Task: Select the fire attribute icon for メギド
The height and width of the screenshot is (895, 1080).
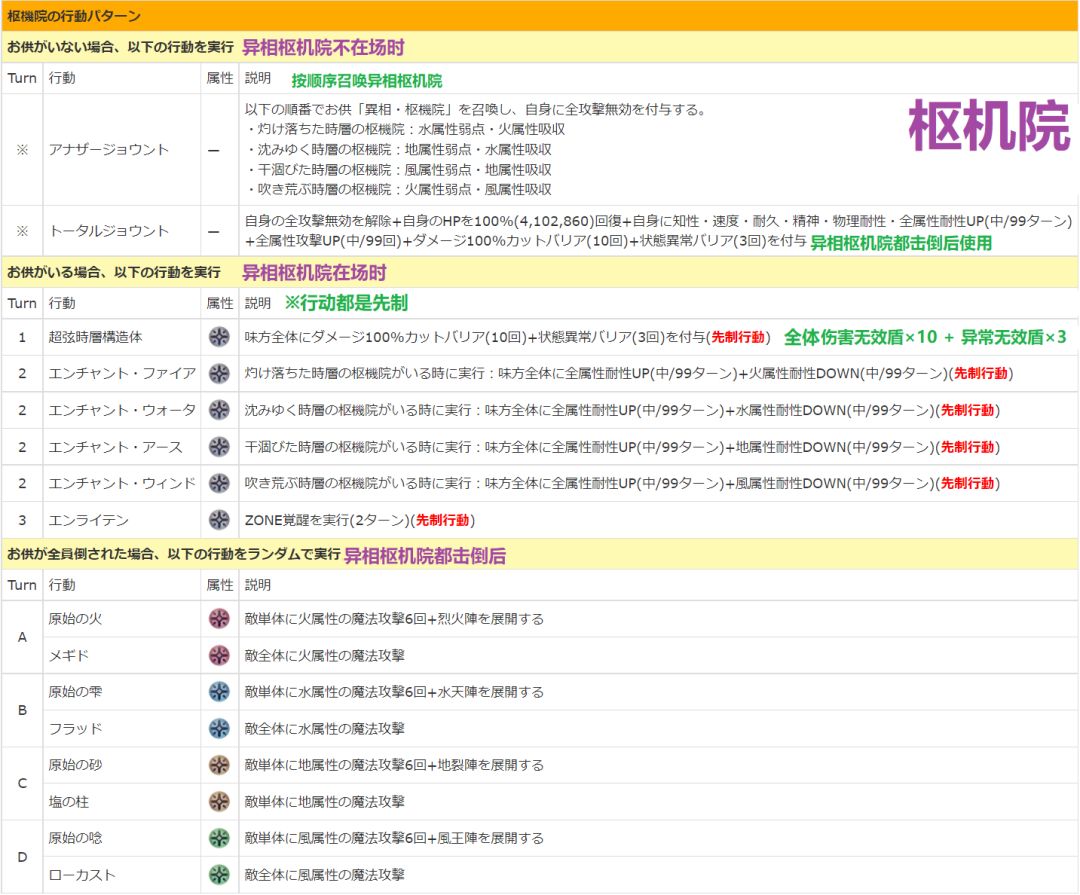Action: click(219, 655)
